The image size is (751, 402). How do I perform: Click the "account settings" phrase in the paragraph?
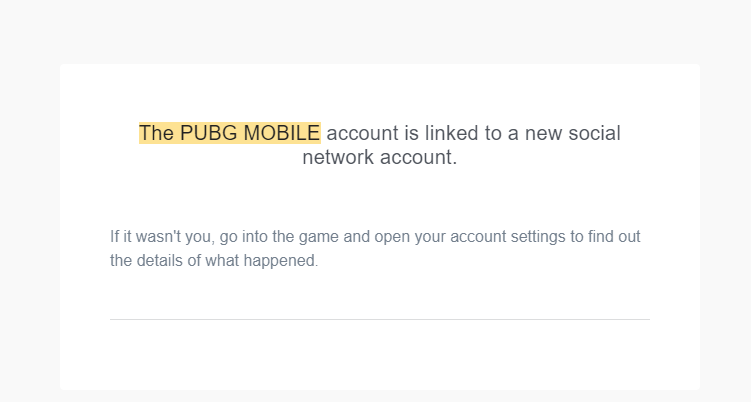coord(507,237)
